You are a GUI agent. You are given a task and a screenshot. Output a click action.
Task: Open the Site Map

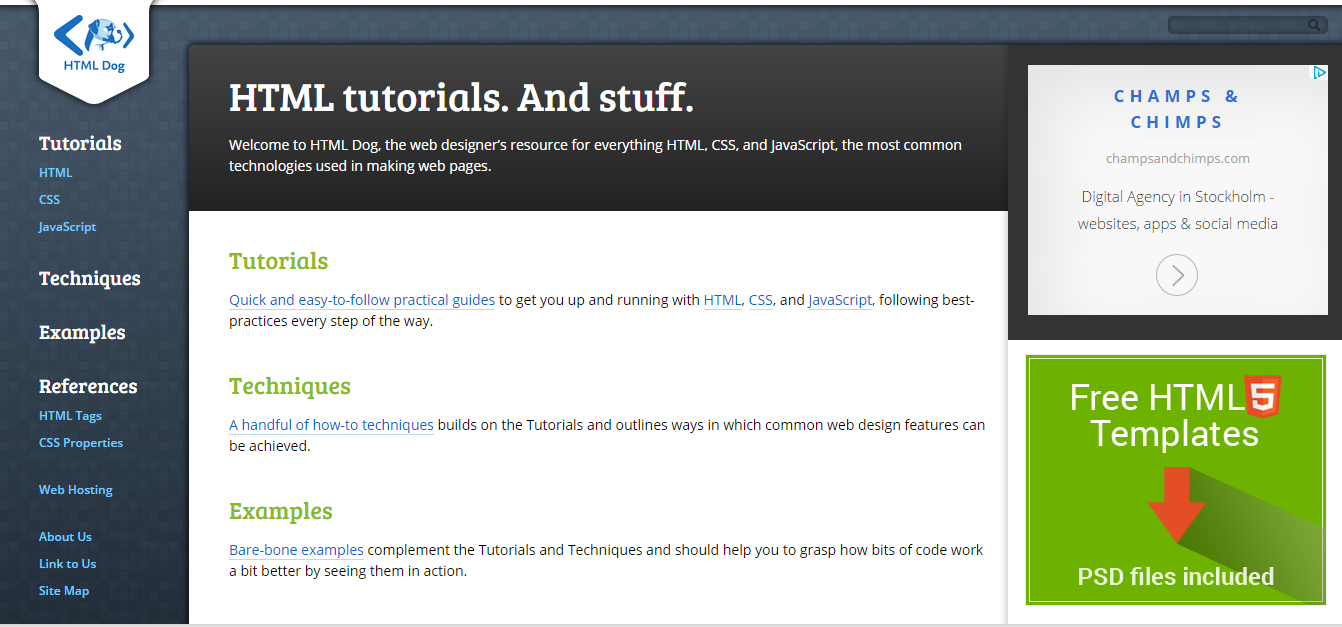[x=63, y=590]
